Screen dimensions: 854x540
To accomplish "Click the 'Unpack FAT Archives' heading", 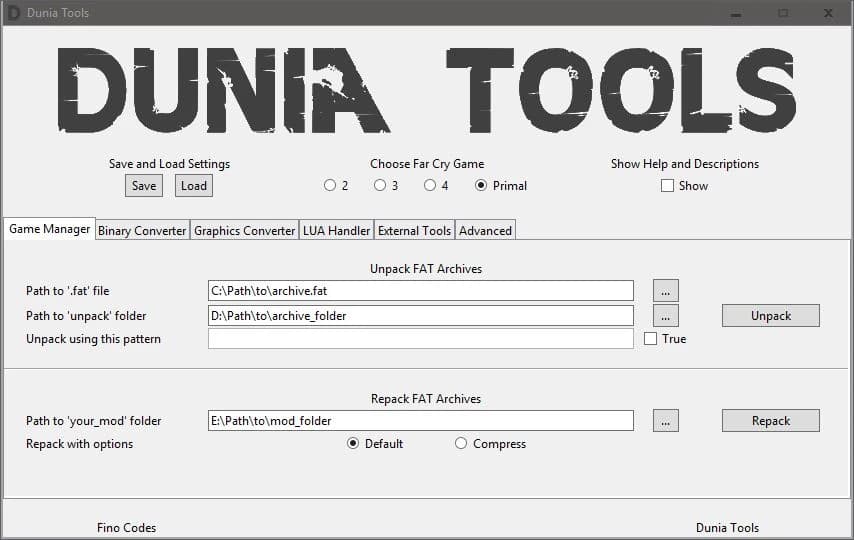I will point(426,269).
